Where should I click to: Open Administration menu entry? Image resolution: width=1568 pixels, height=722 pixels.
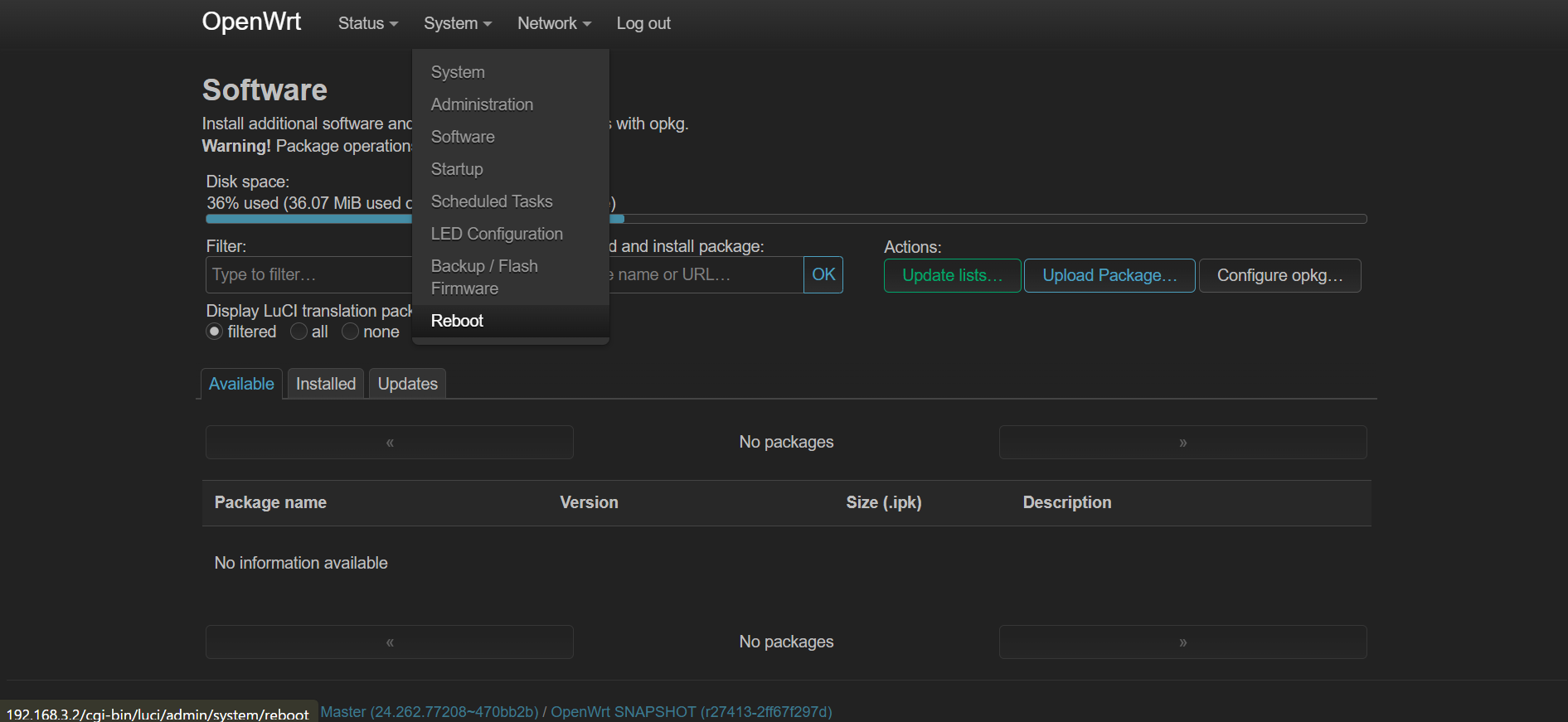(511, 104)
